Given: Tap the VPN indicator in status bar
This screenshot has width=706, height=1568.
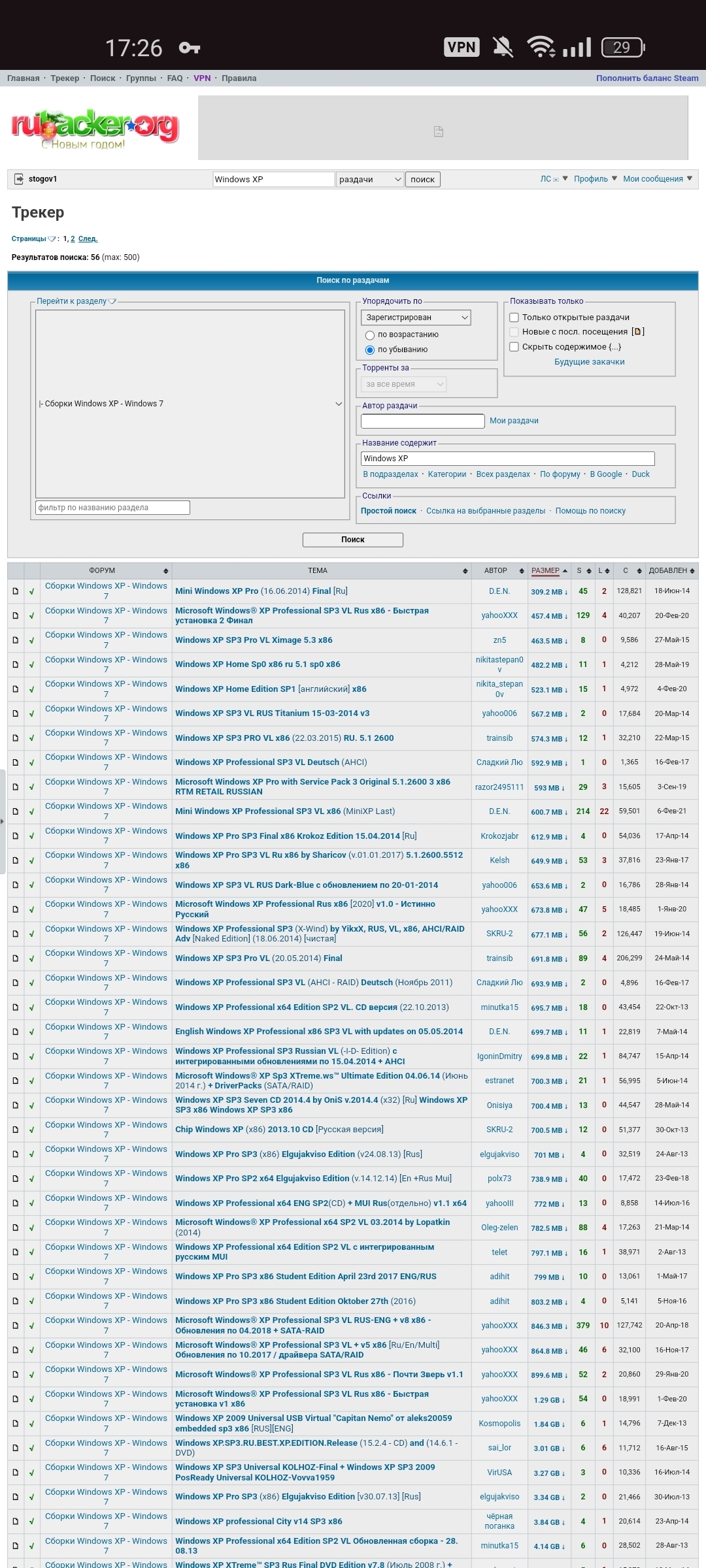Looking at the screenshot, I should point(462,47).
